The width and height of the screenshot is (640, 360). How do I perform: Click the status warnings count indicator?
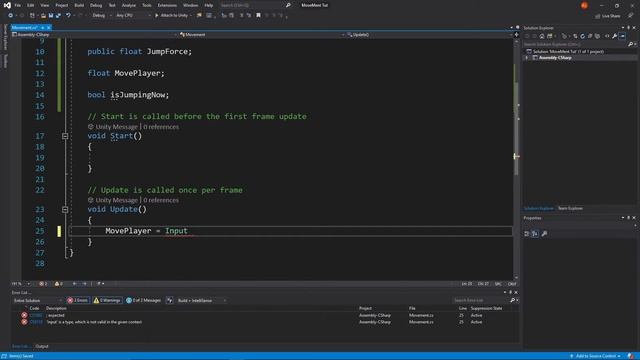(x=59, y=284)
